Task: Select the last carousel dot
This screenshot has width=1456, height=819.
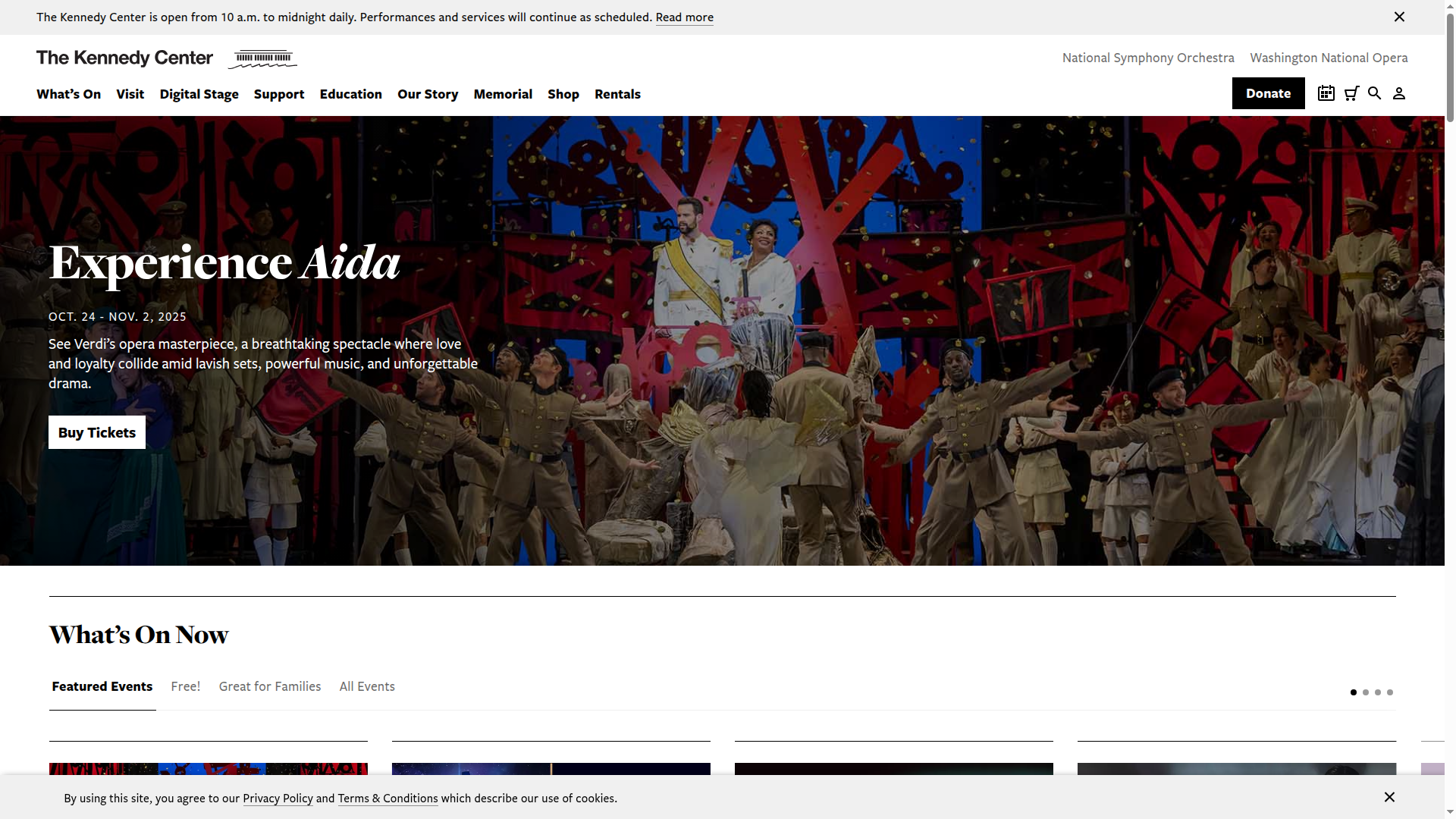Action: tap(1390, 692)
